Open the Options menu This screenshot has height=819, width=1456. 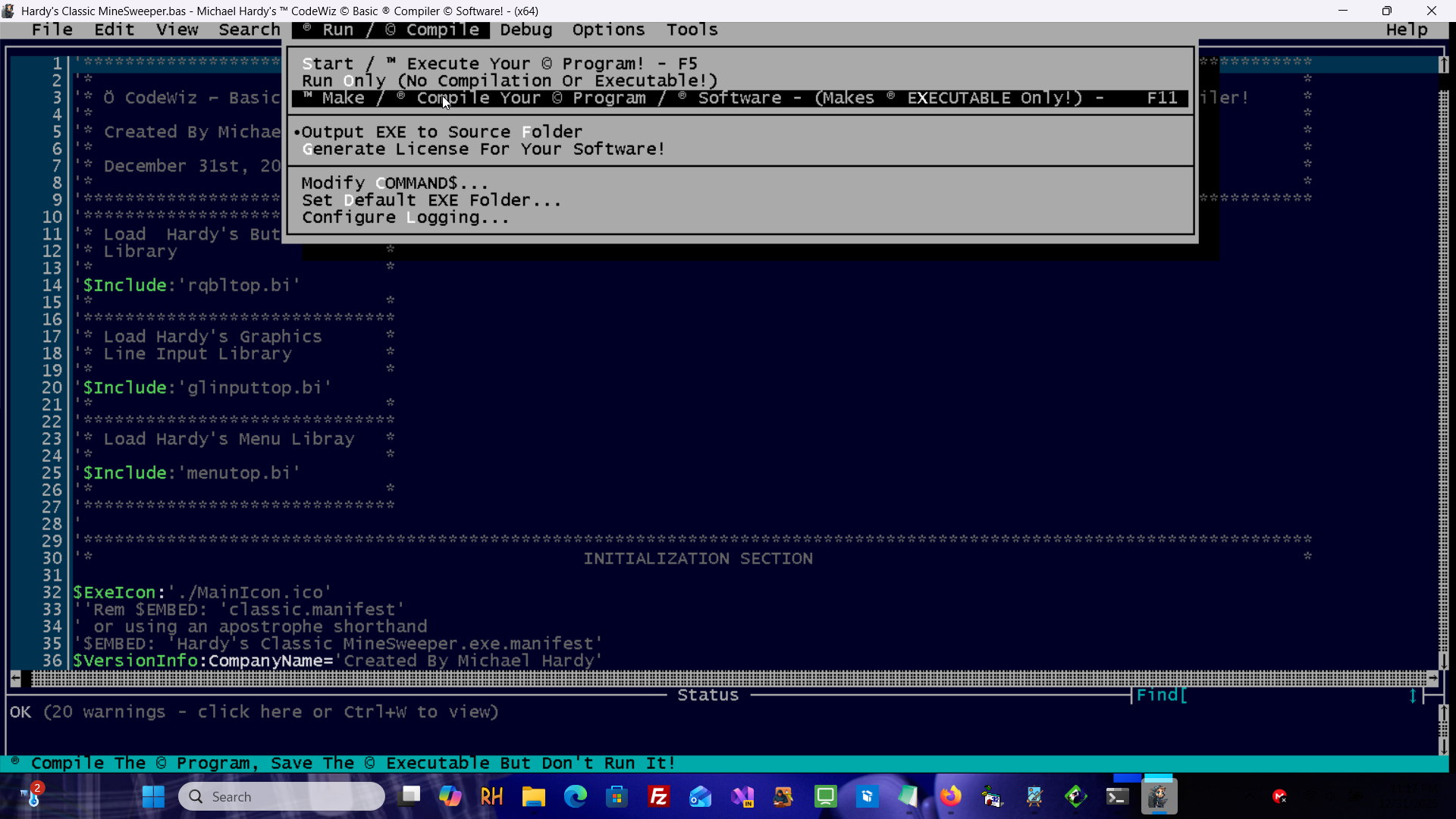608,30
